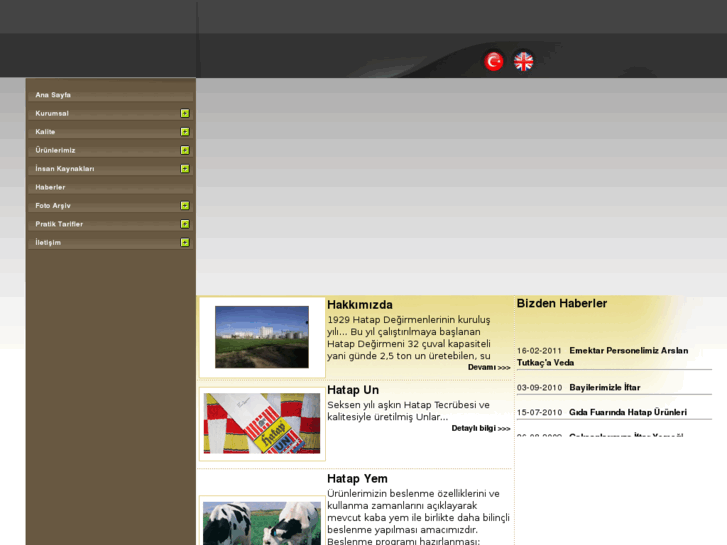Viewport: 727px width, 545px height.
Task: Click the Hakkımızda factory thumbnail
Action: (262, 337)
